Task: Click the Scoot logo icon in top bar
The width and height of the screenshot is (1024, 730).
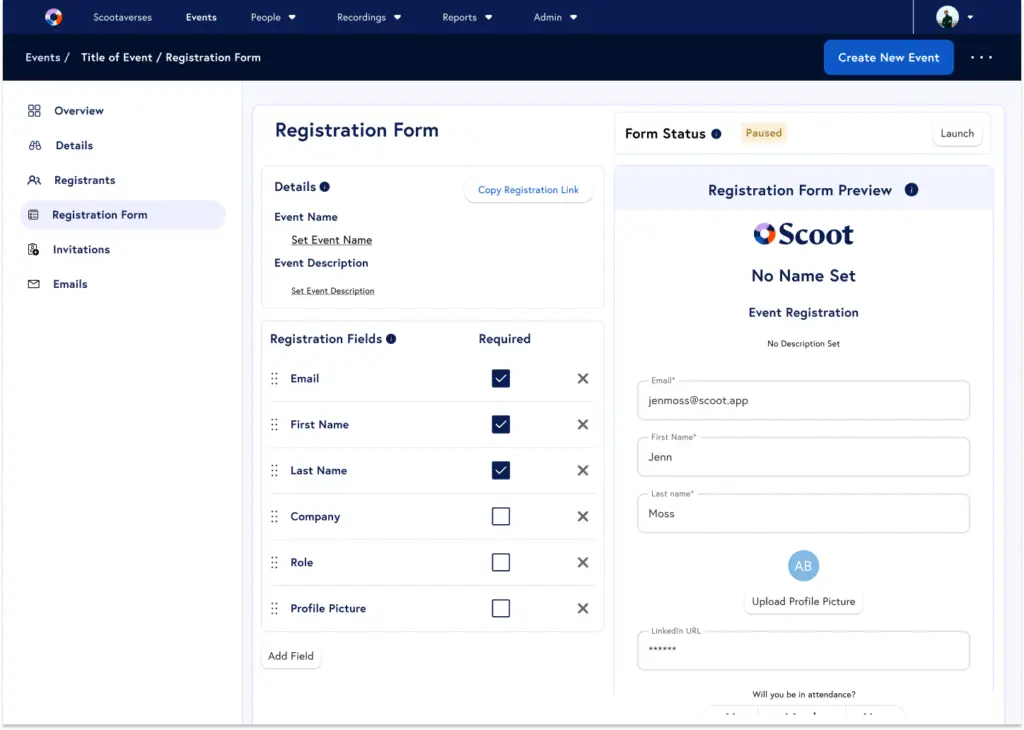Action: pyautogui.click(x=54, y=17)
